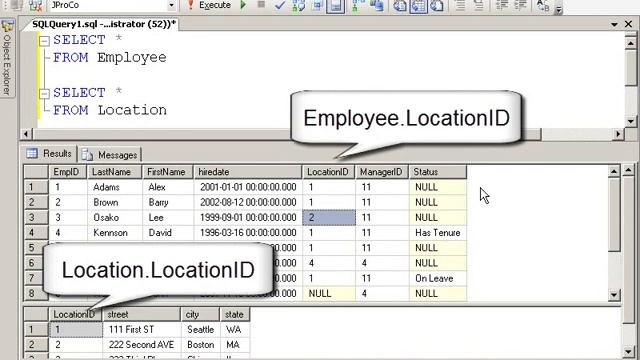
Task: Open the Object Explorer side panel tab
Action: click(x=7, y=58)
